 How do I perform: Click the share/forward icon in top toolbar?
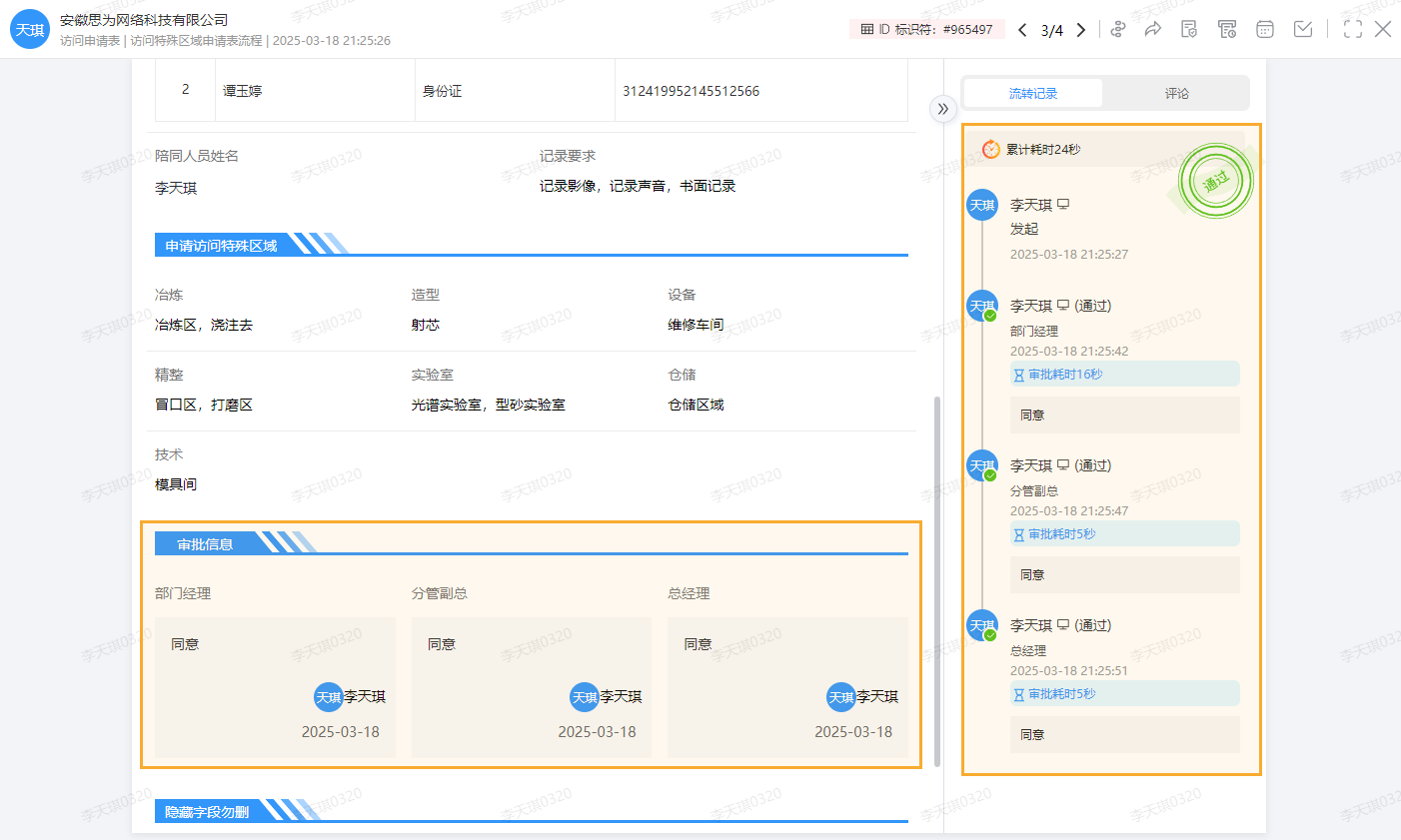tap(1152, 29)
